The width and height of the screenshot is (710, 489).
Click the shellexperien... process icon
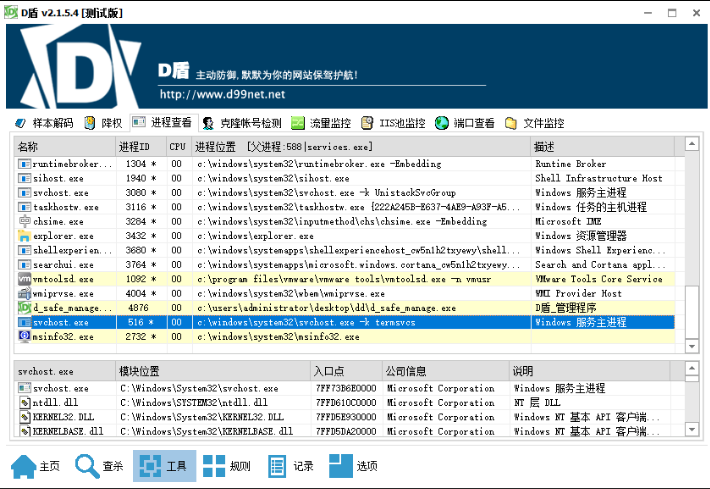click(x=24, y=250)
